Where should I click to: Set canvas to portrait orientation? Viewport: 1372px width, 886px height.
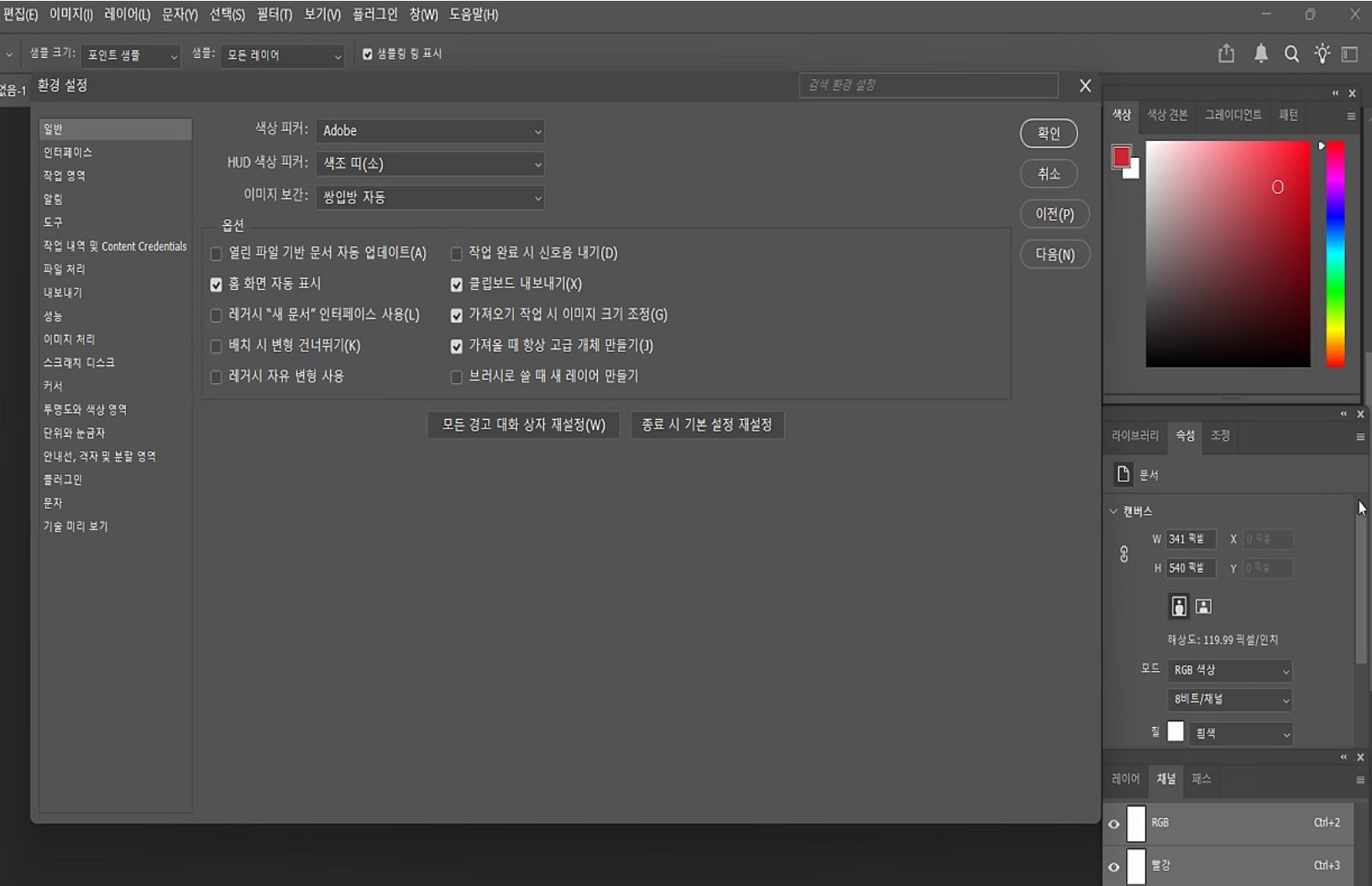[1180, 606]
